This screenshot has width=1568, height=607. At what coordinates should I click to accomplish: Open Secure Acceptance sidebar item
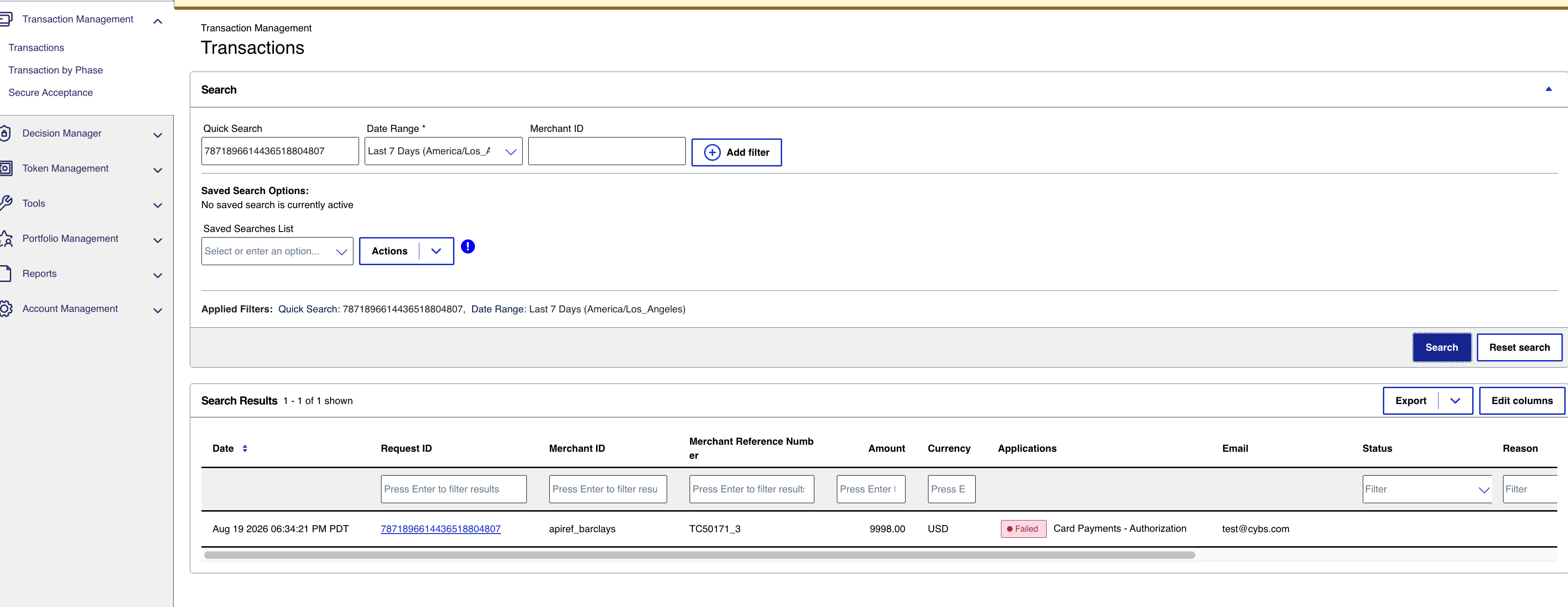point(50,93)
